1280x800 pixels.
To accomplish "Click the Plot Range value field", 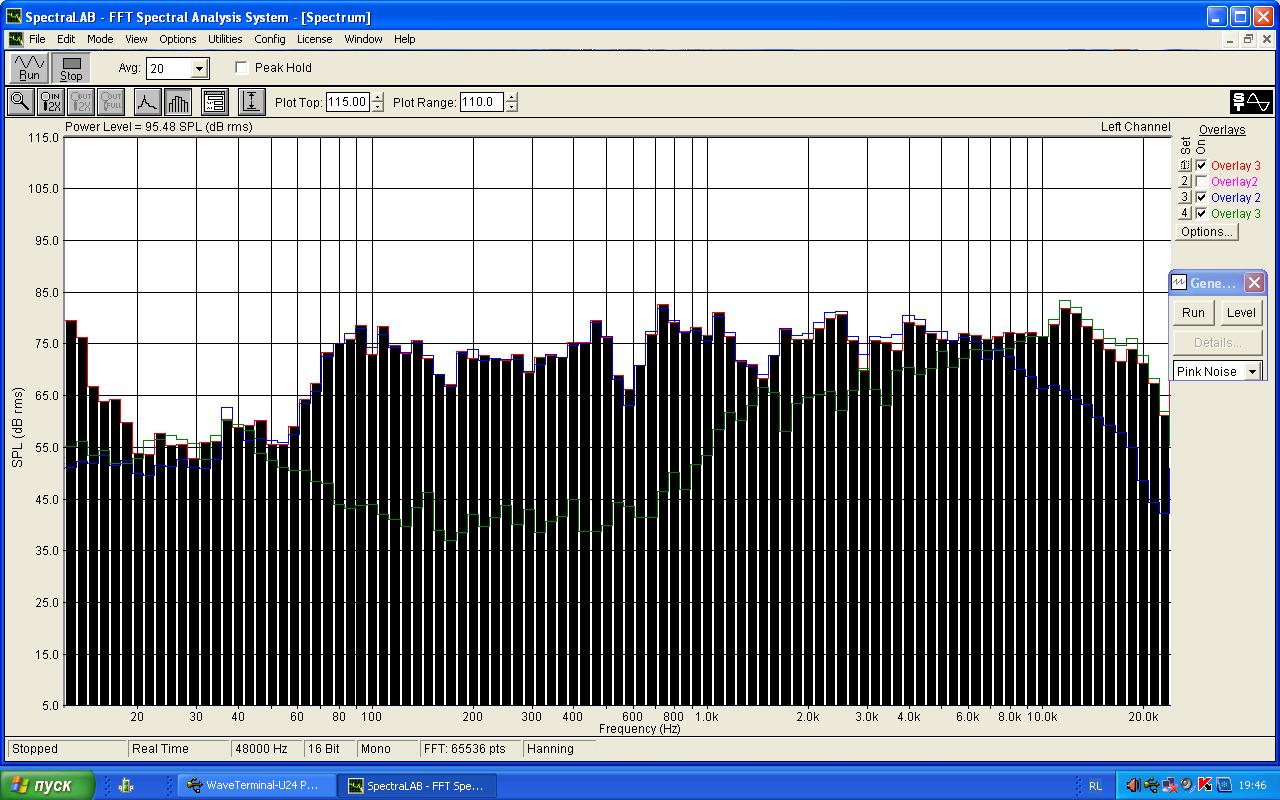I will (481, 102).
